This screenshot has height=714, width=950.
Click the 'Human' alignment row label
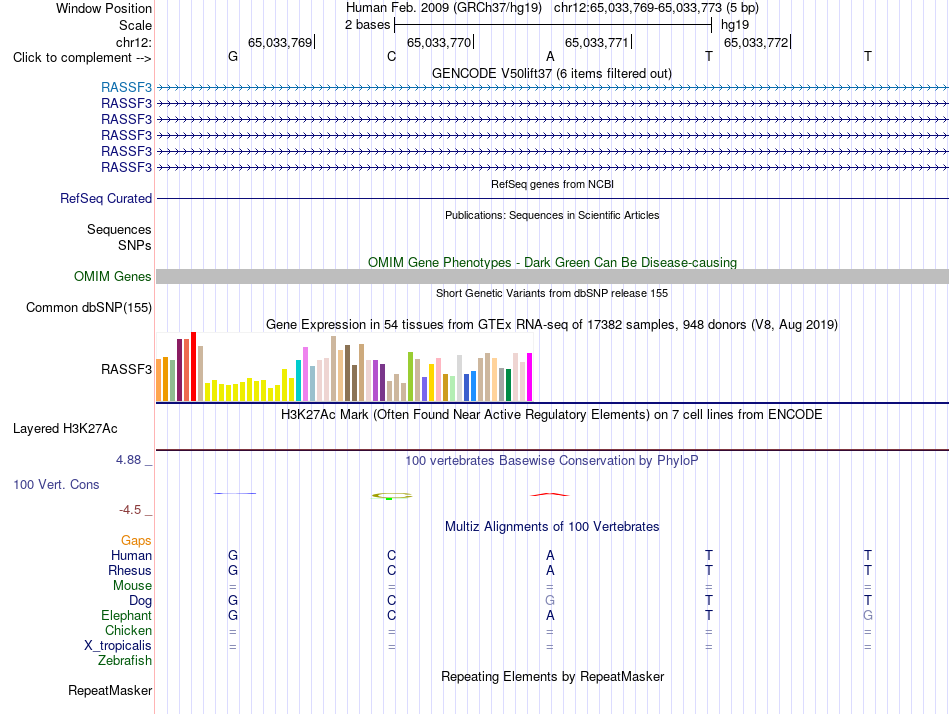click(x=131, y=555)
